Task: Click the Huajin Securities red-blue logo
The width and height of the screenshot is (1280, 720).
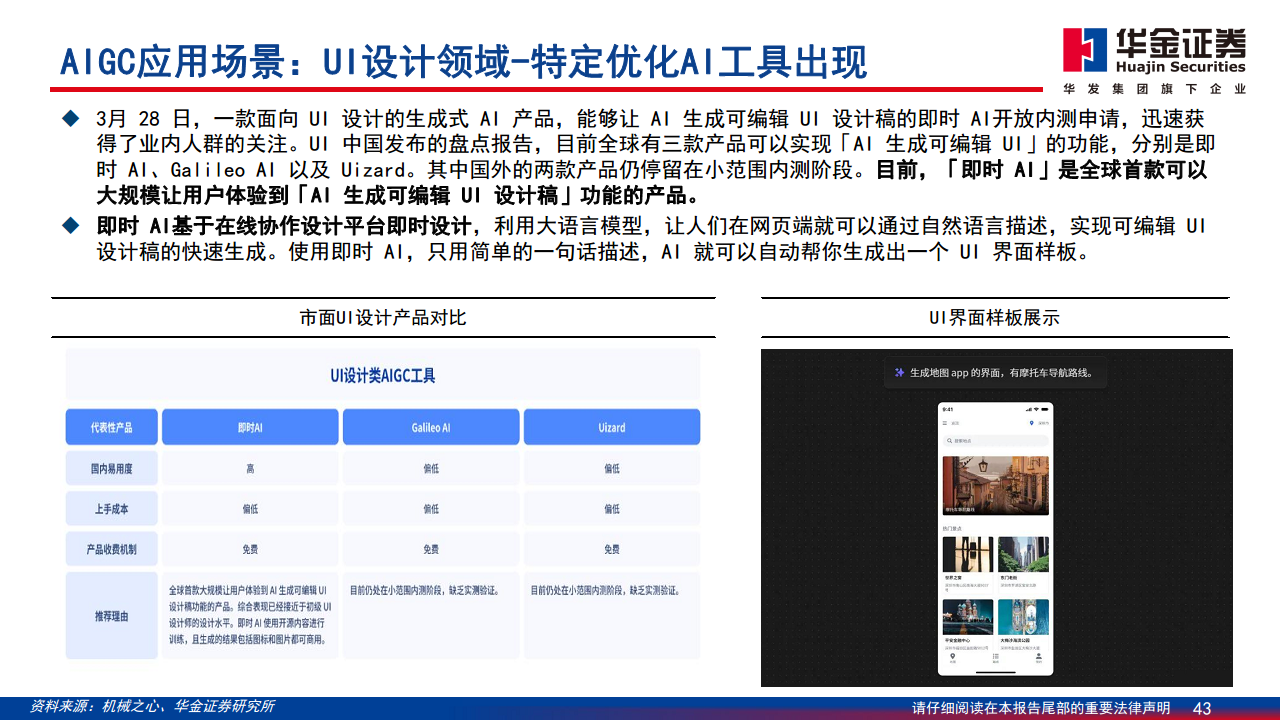Action: pyautogui.click(x=1086, y=51)
